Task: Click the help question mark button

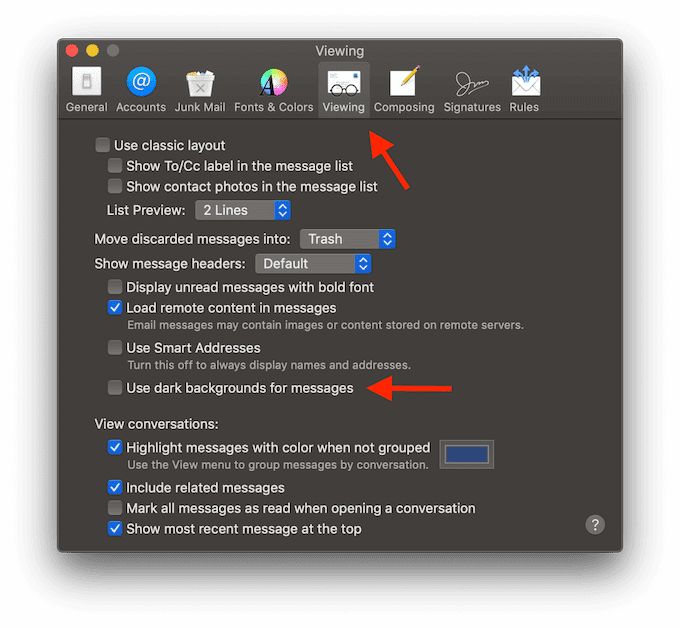Action: tap(595, 525)
